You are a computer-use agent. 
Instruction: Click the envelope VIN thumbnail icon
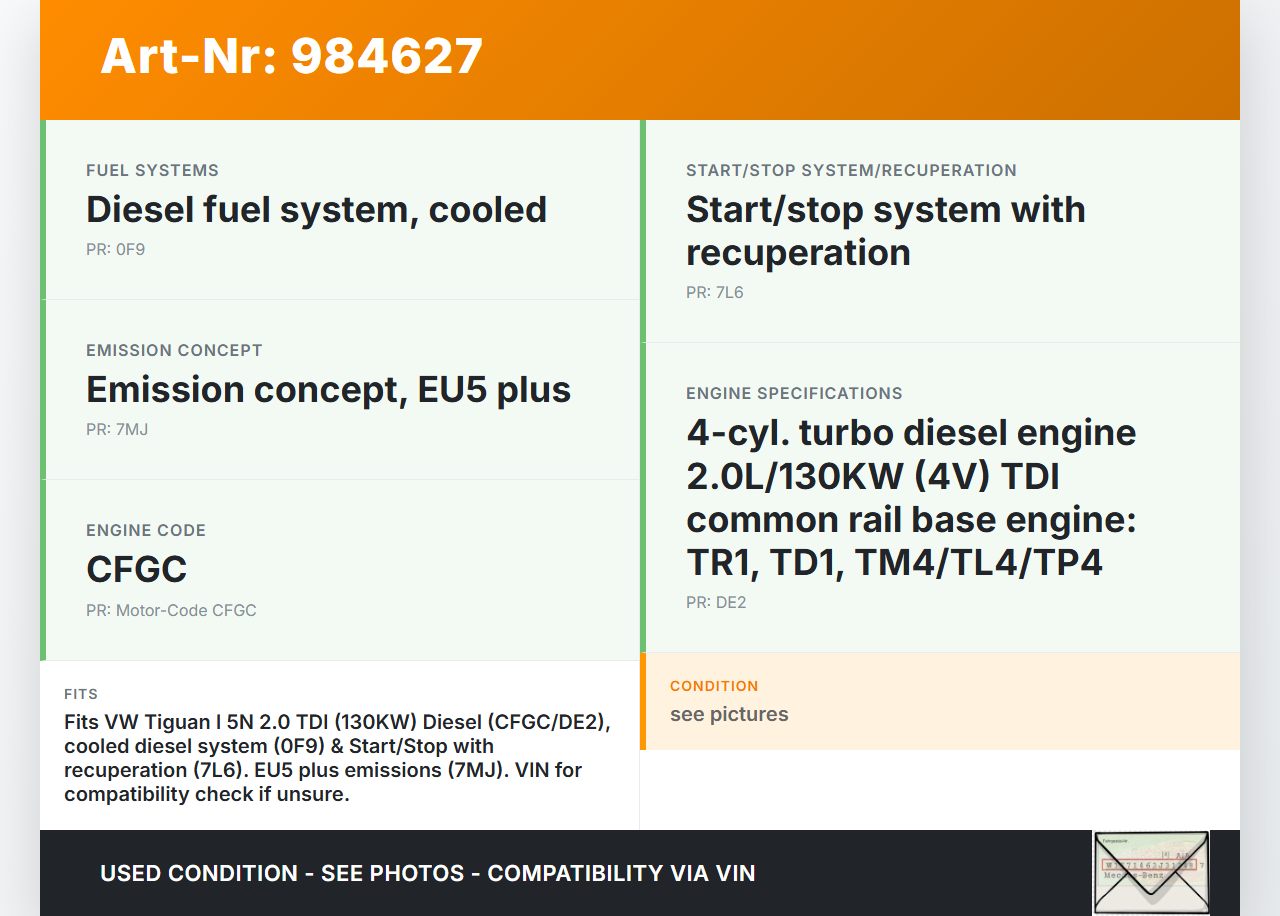[x=1151, y=872]
